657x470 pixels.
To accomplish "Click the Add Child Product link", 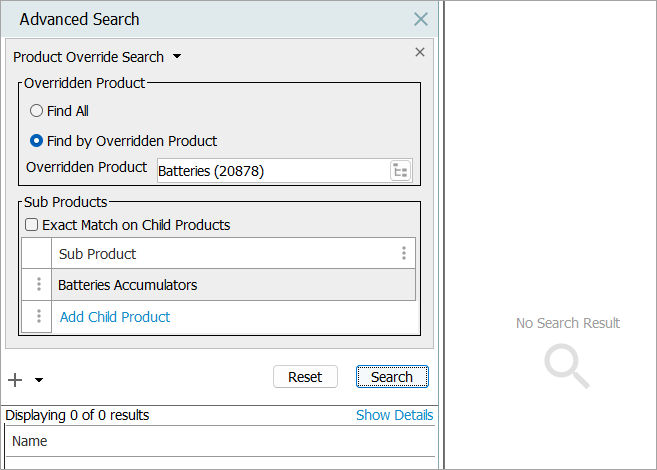I will 115,317.
